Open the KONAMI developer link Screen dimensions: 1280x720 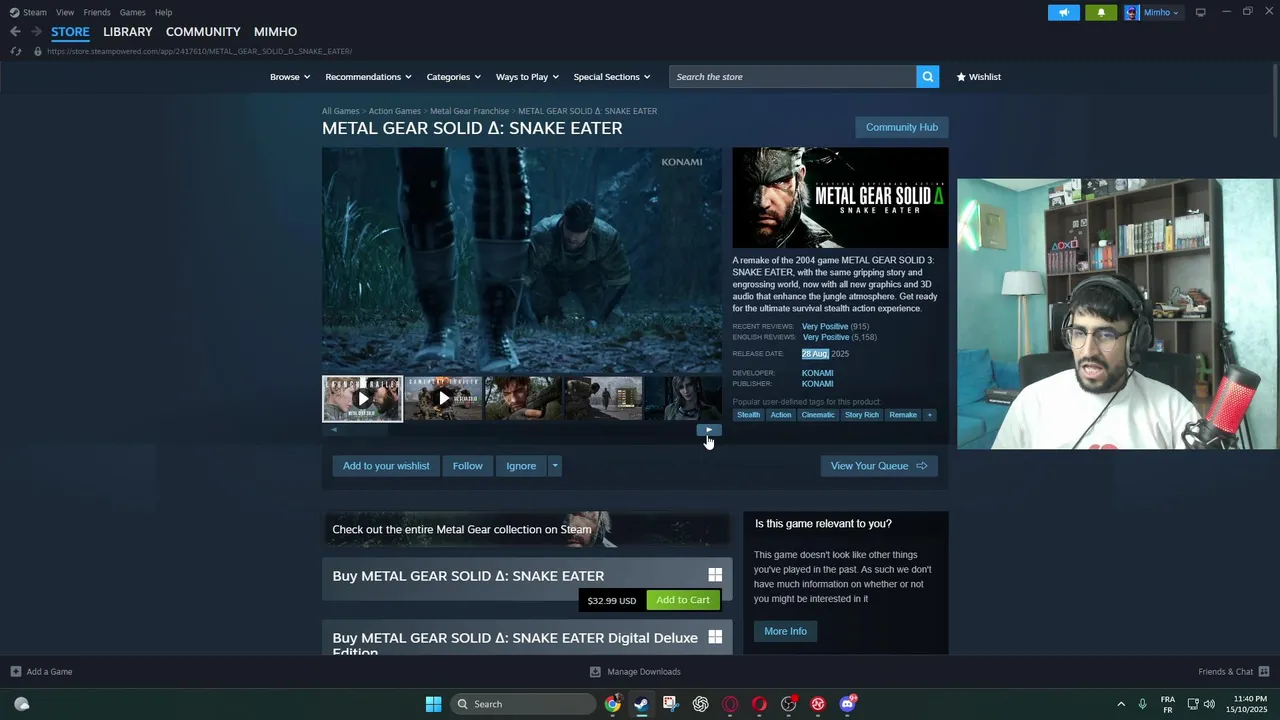point(817,373)
